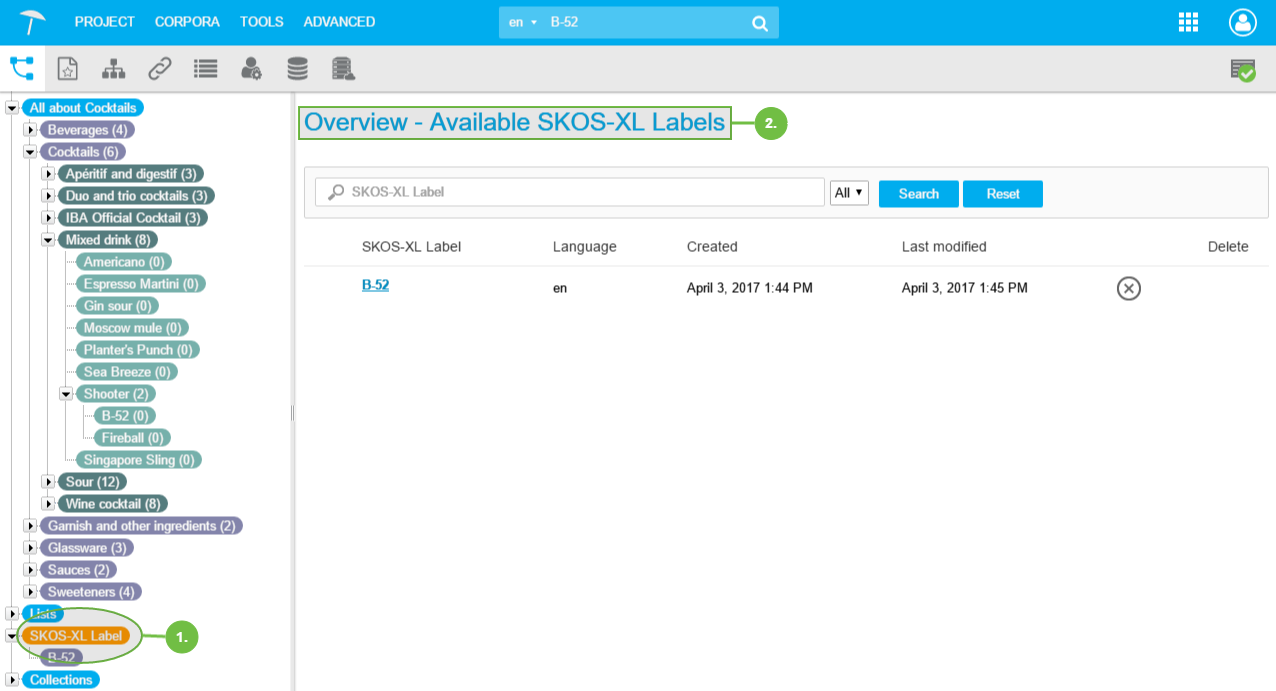The height and width of the screenshot is (691, 1276).
Task: Open the All language filter dropdown
Action: pyautogui.click(x=849, y=193)
